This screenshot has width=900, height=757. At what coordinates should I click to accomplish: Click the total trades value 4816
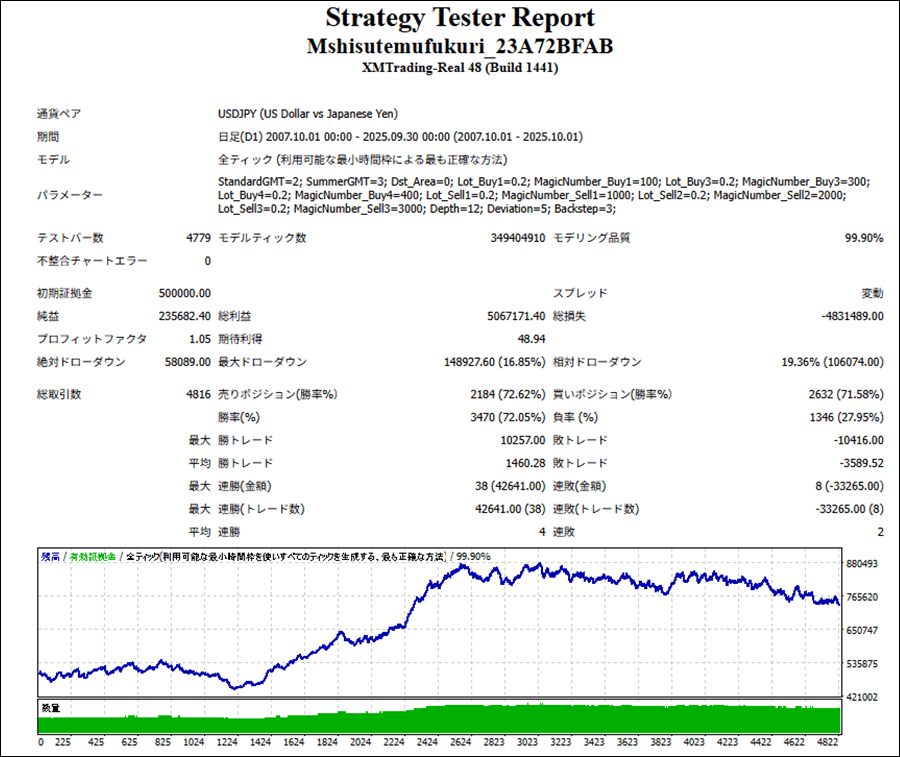tap(198, 394)
